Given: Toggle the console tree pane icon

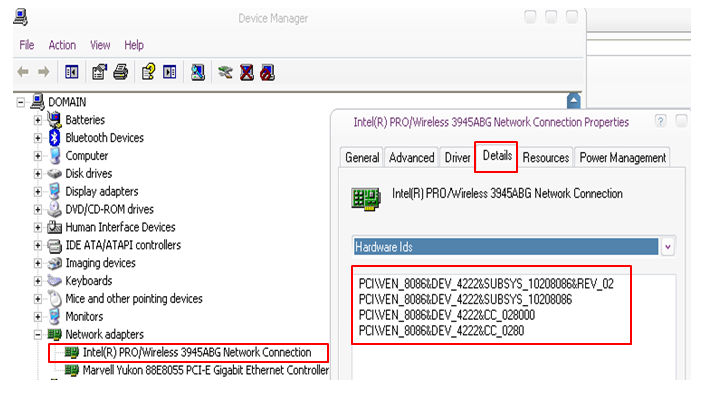Looking at the screenshot, I should click(72, 72).
